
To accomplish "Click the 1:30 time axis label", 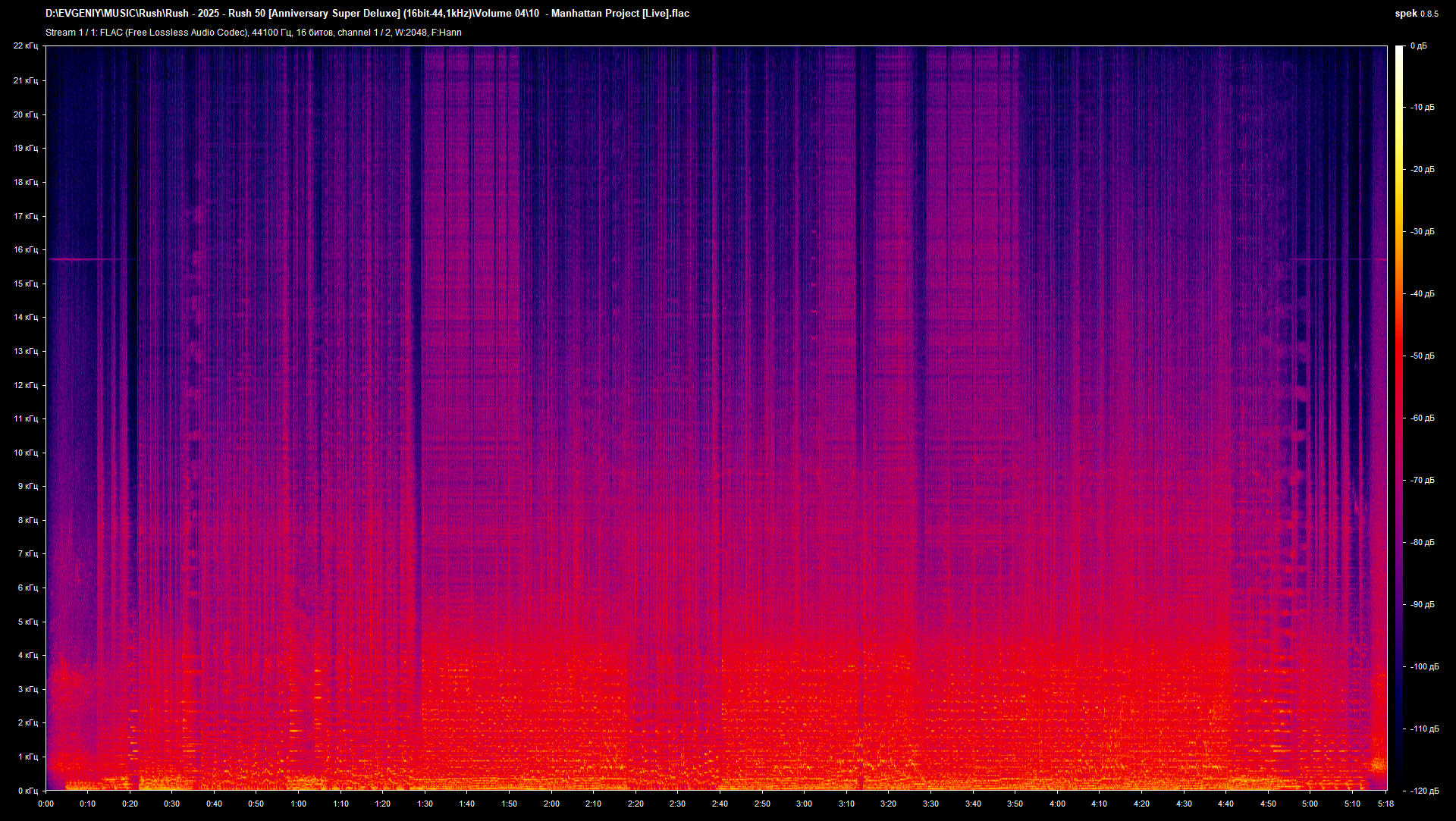I will [425, 804].
